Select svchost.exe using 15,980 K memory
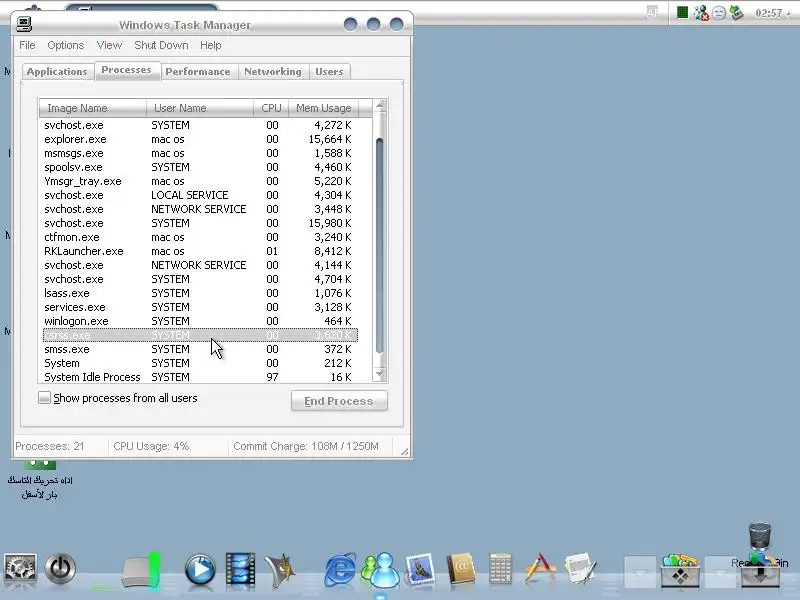The height and width of the screenshot is (600, 800). (201, 223)
